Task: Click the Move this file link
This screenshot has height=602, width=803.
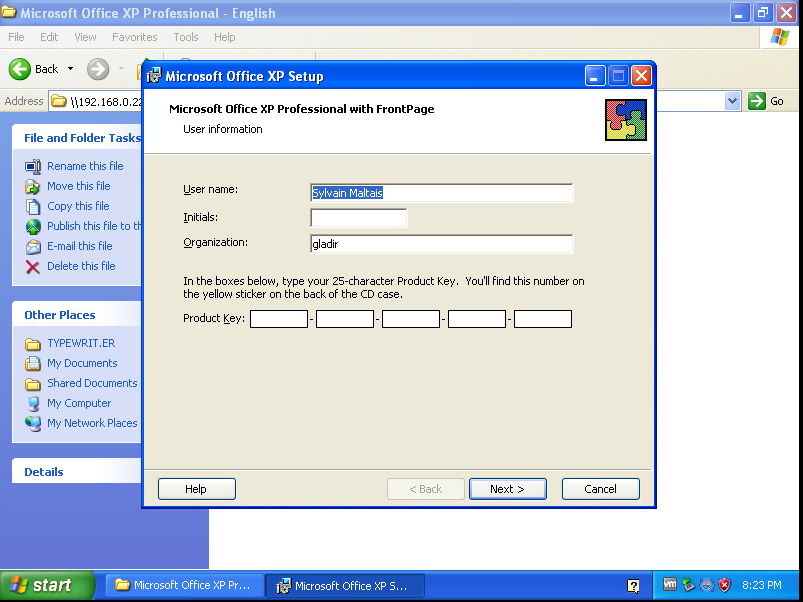Action: 79,186
